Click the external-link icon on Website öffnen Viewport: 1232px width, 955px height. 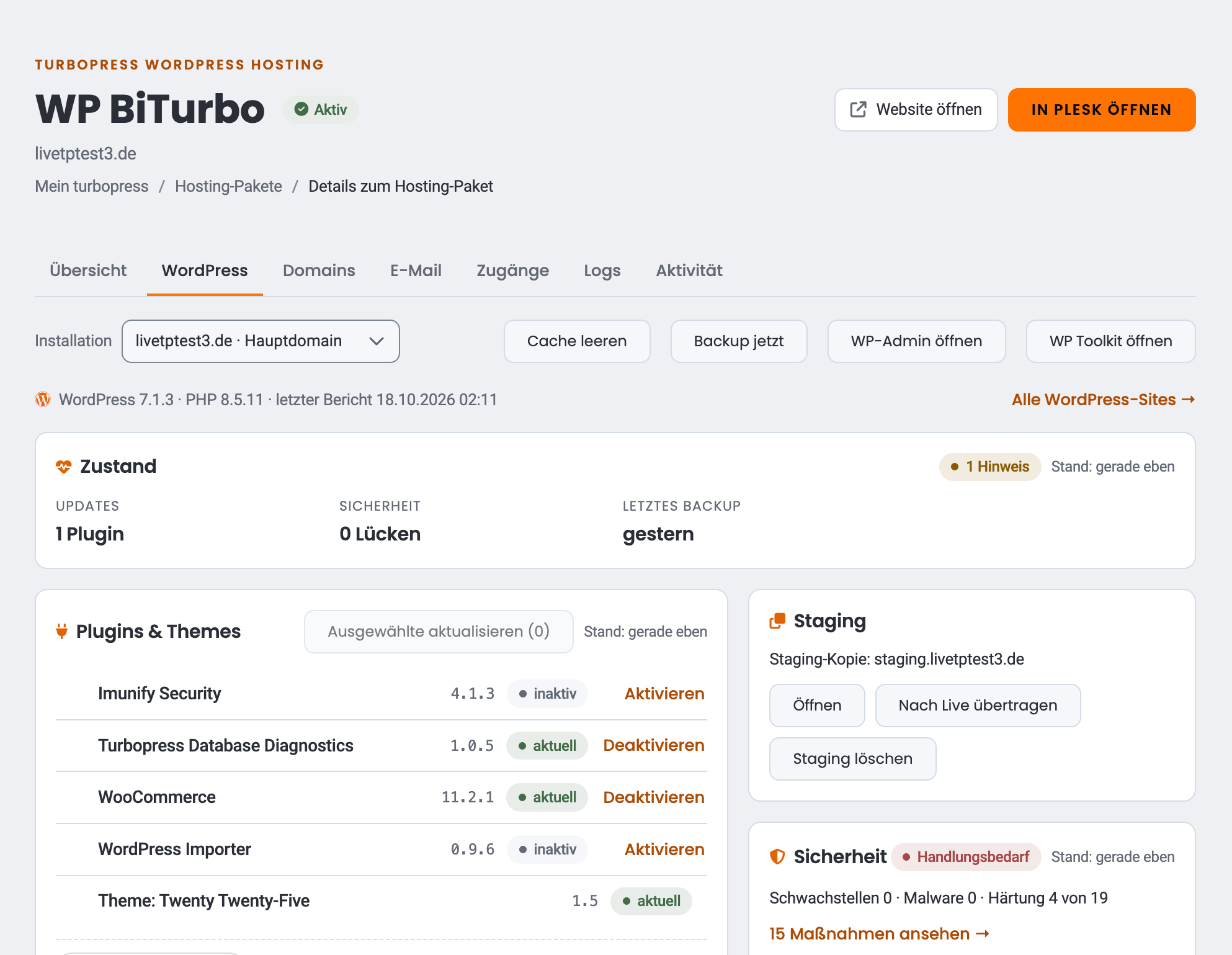[x=858, y=110]
